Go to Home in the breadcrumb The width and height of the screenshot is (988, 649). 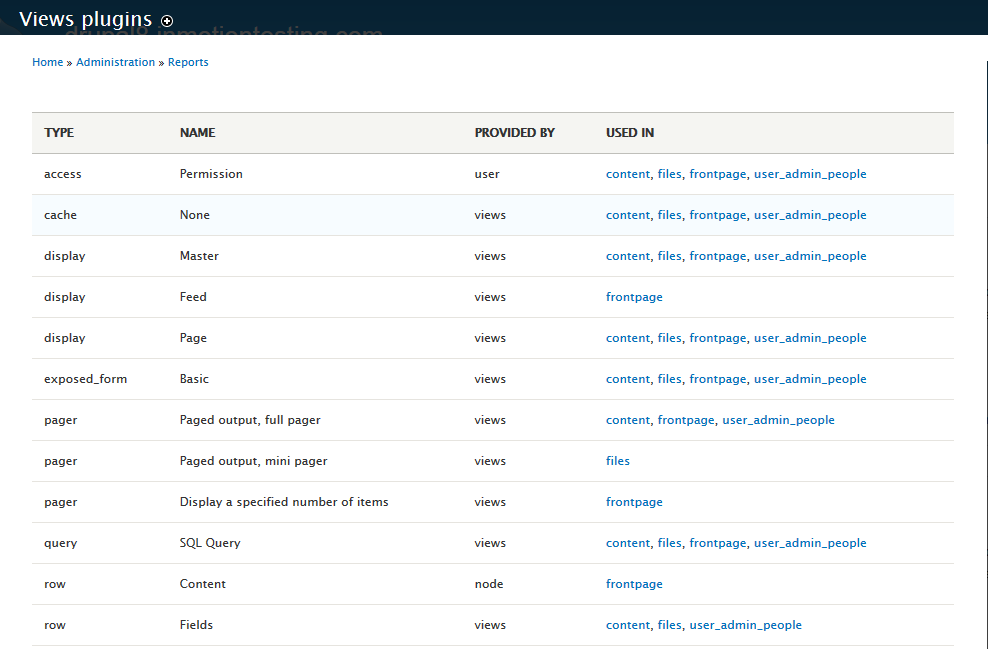pos(48,62)
